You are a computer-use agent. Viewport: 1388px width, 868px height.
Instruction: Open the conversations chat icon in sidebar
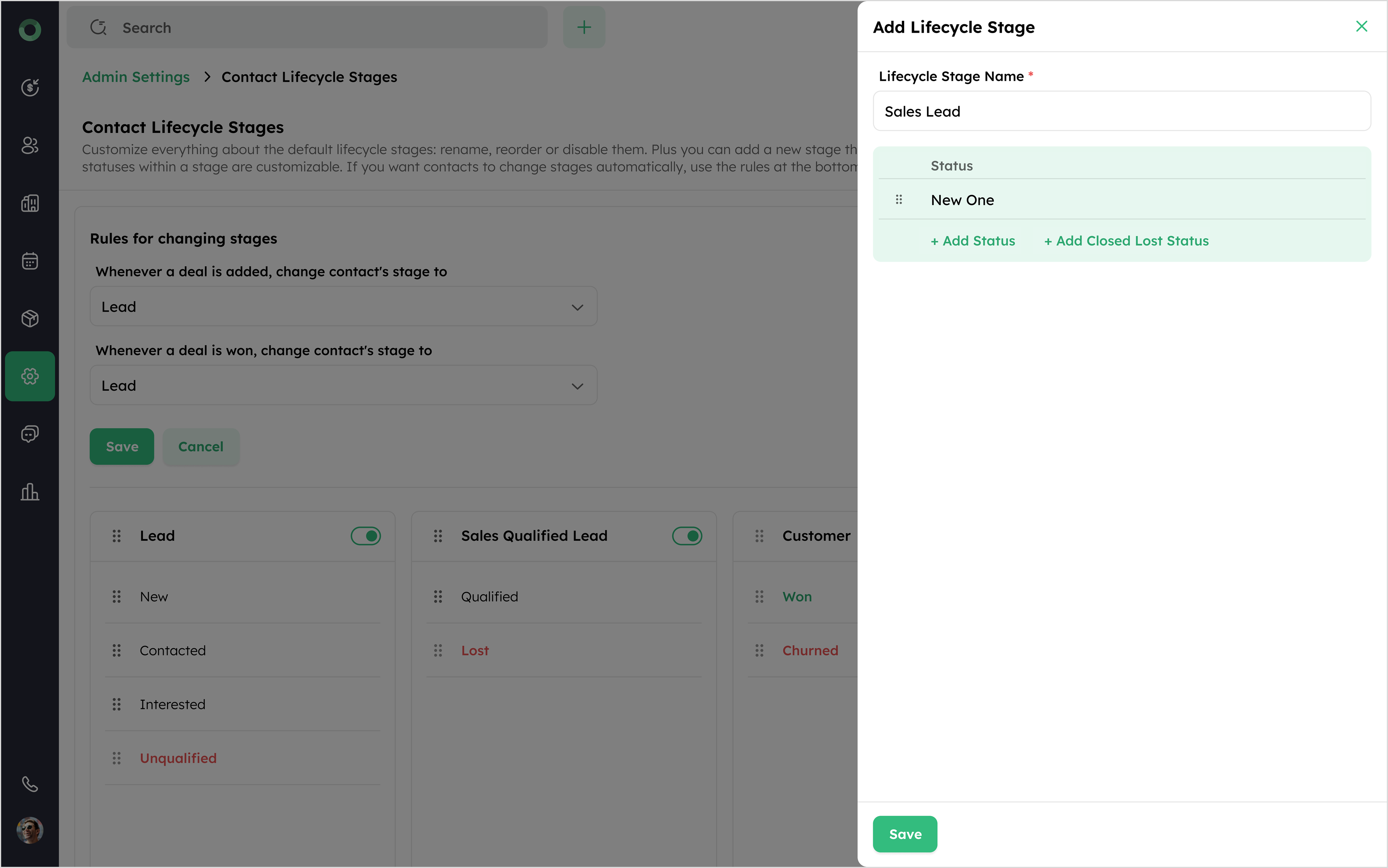click(x=30, y=434)
